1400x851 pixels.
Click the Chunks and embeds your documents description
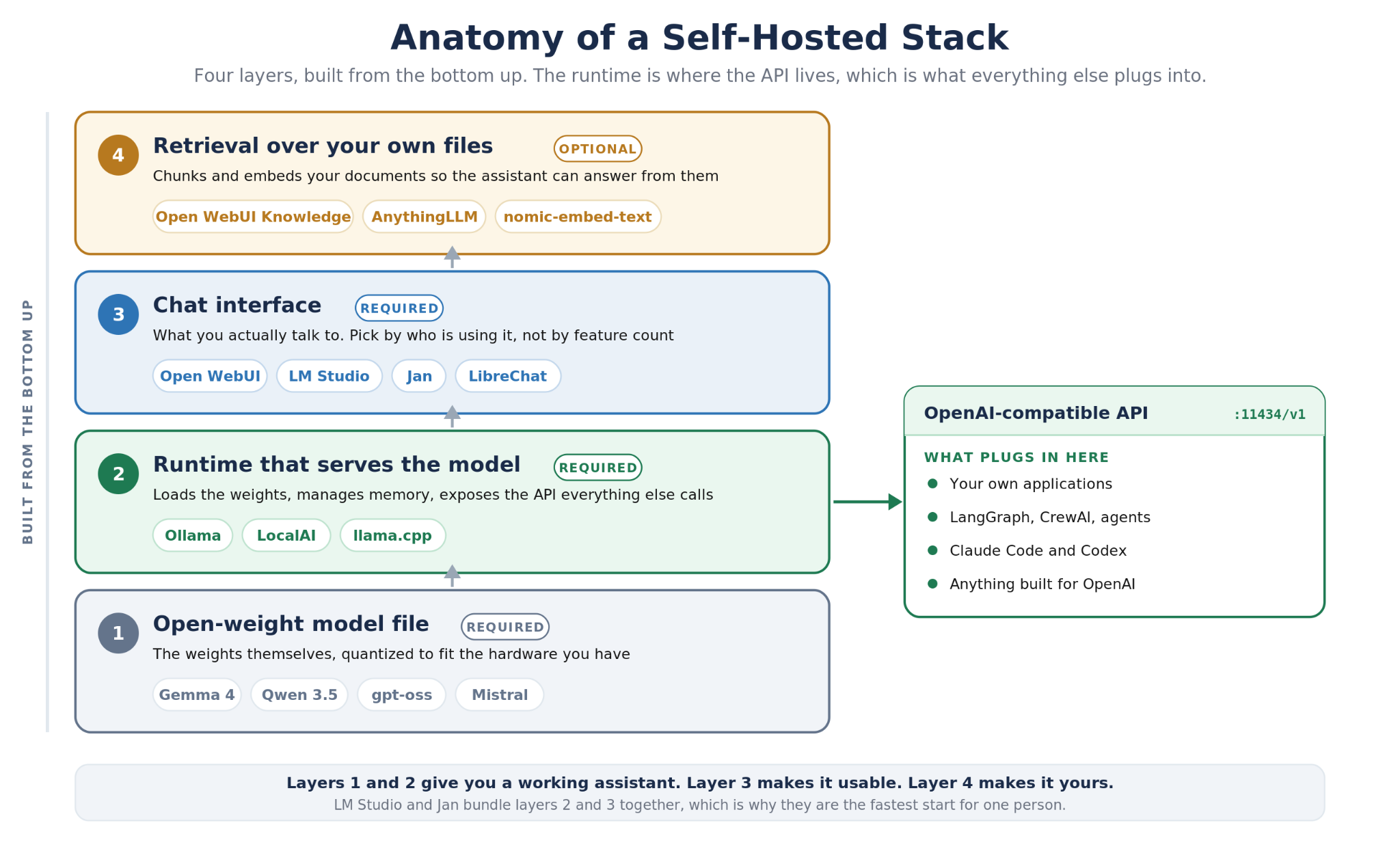pos(435,176)
